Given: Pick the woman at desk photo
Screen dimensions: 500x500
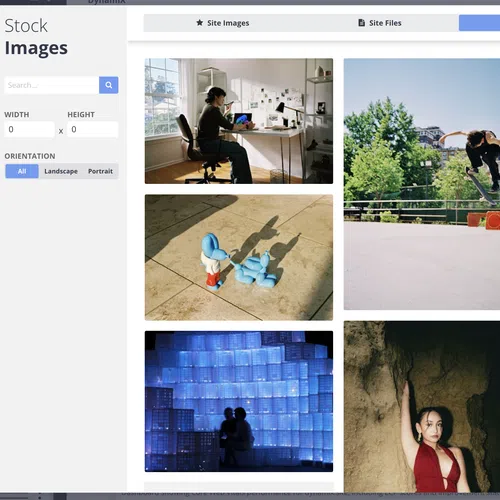Looking at the screenshot, I should [x=239, y=121].
